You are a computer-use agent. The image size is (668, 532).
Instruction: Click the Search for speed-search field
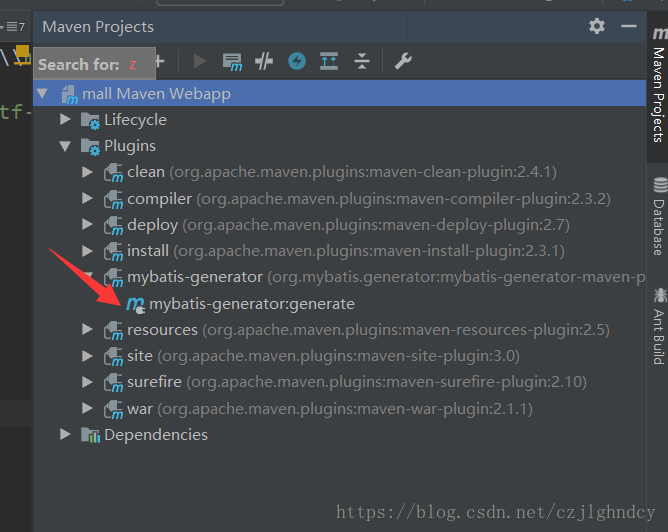[x=95, y=64]
